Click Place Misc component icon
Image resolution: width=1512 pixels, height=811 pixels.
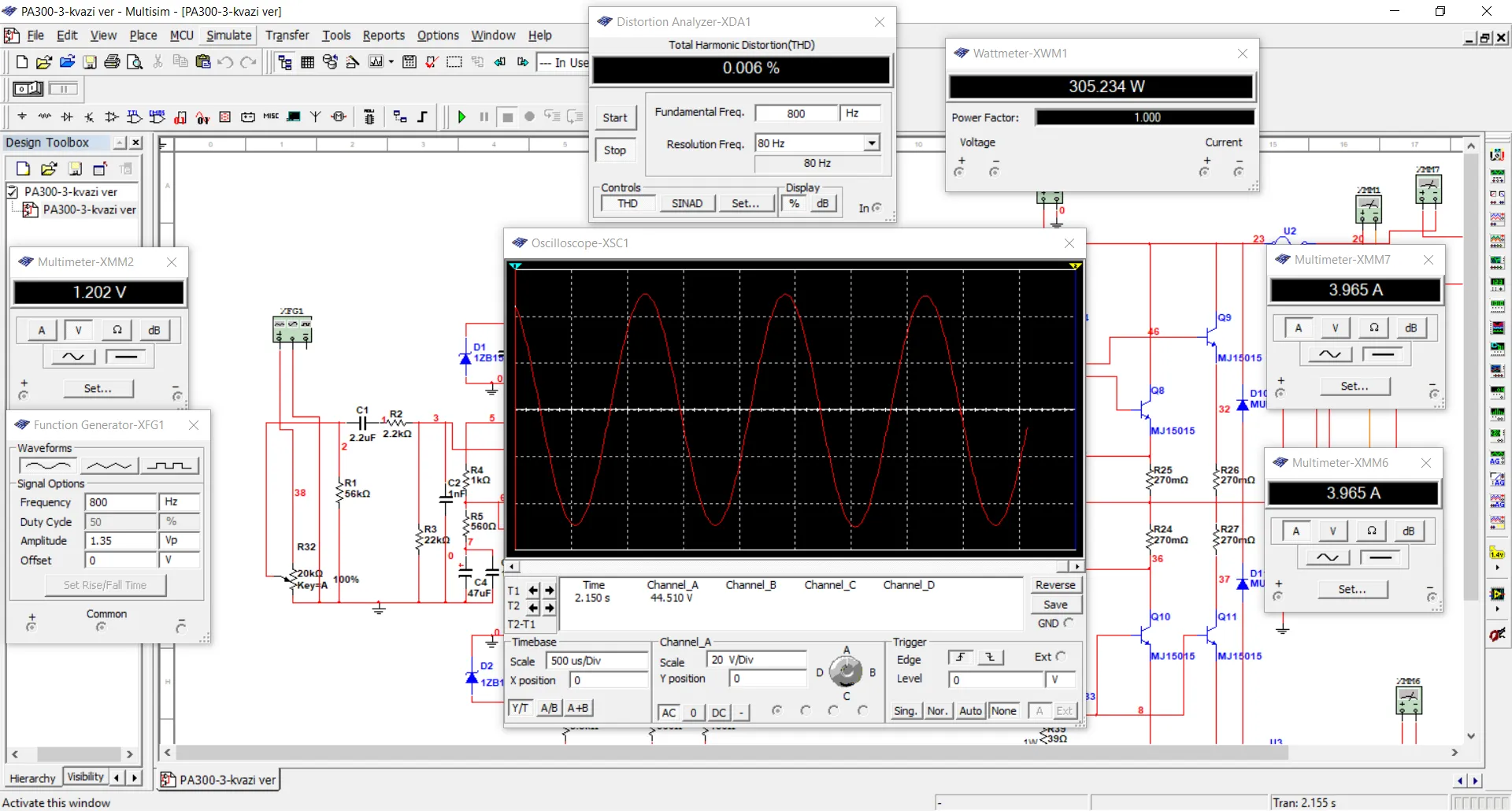[x=271, y=117]
